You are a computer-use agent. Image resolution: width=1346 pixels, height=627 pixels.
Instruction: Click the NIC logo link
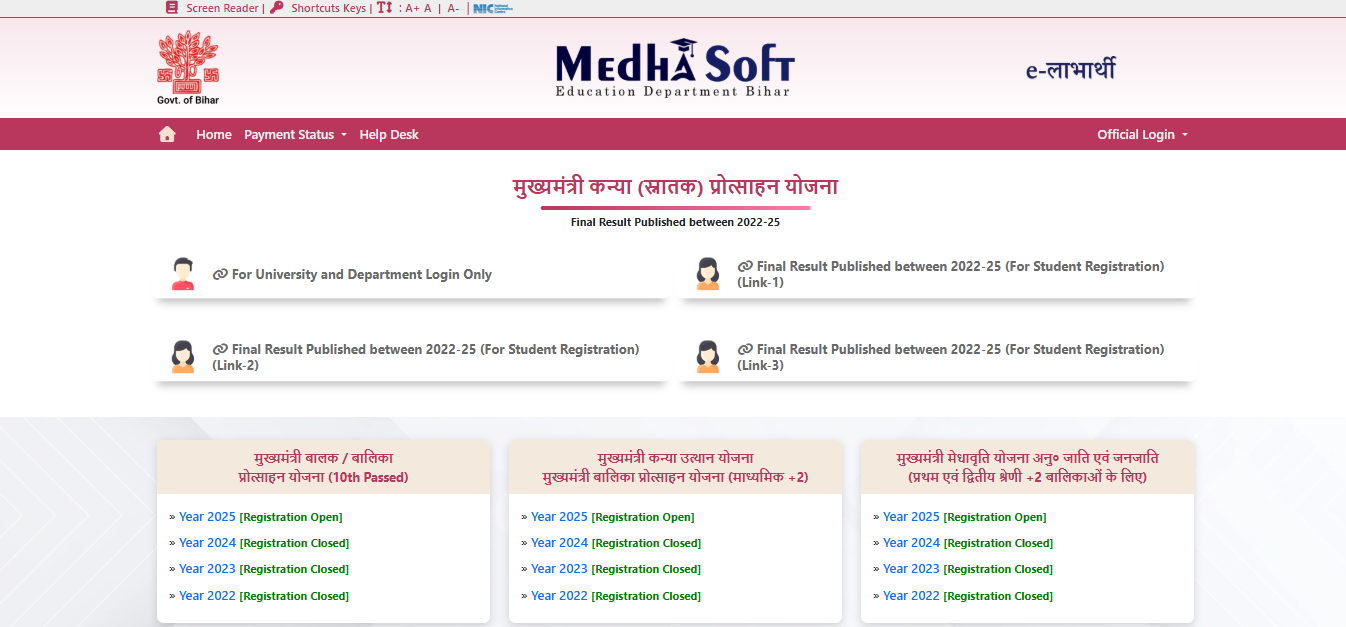pos(491,8)
